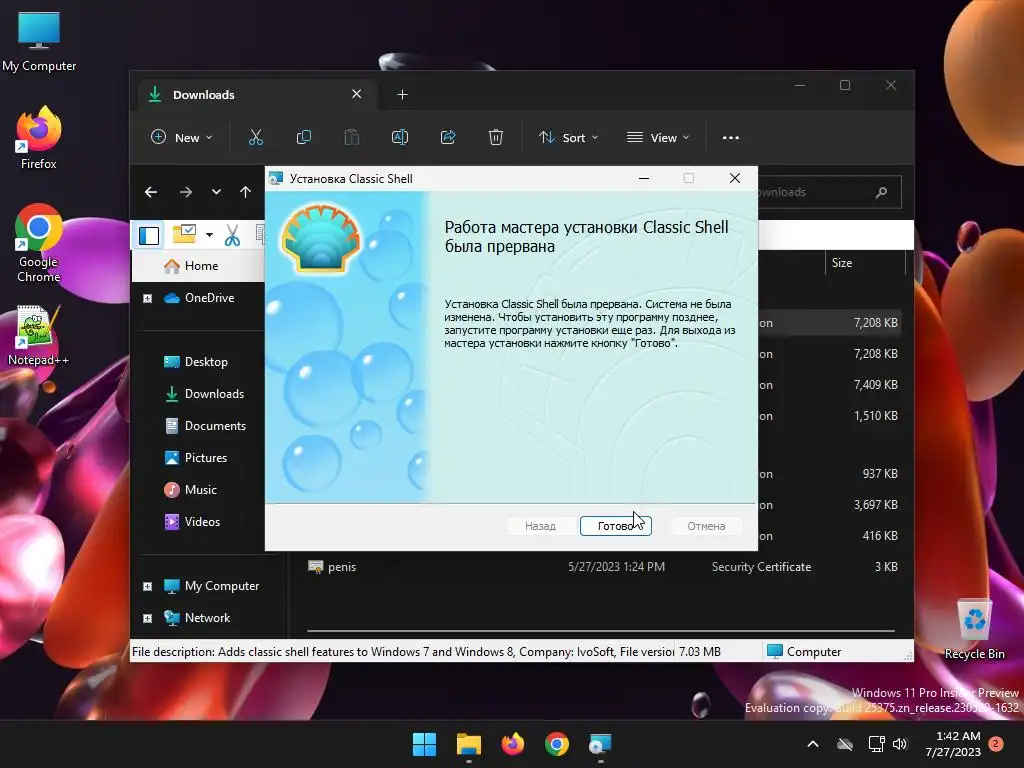Expand the My Computer tree node
This screenshot has width=1024, height=768.
[148, 586]
